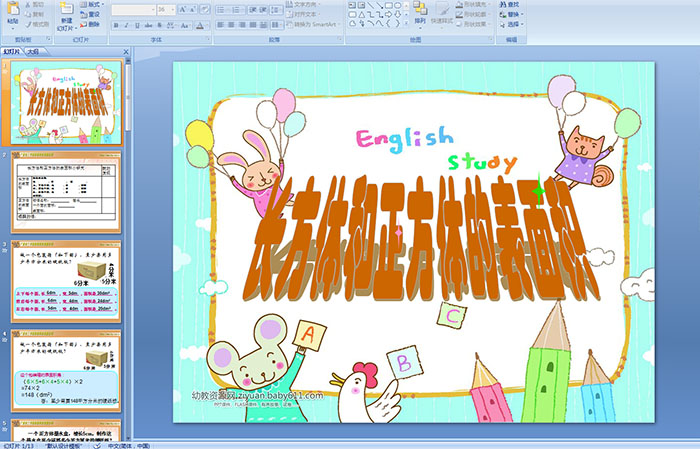Select the Right Brace shape

coord(397,24)
